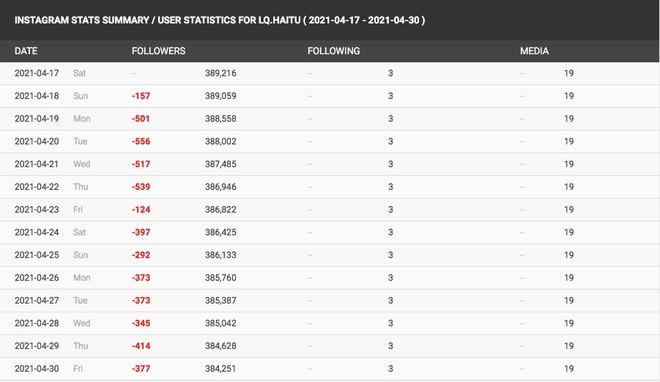Click the -377 change on 2021-04-30
This screenshot has width=660, height=382.
[141, 369]
